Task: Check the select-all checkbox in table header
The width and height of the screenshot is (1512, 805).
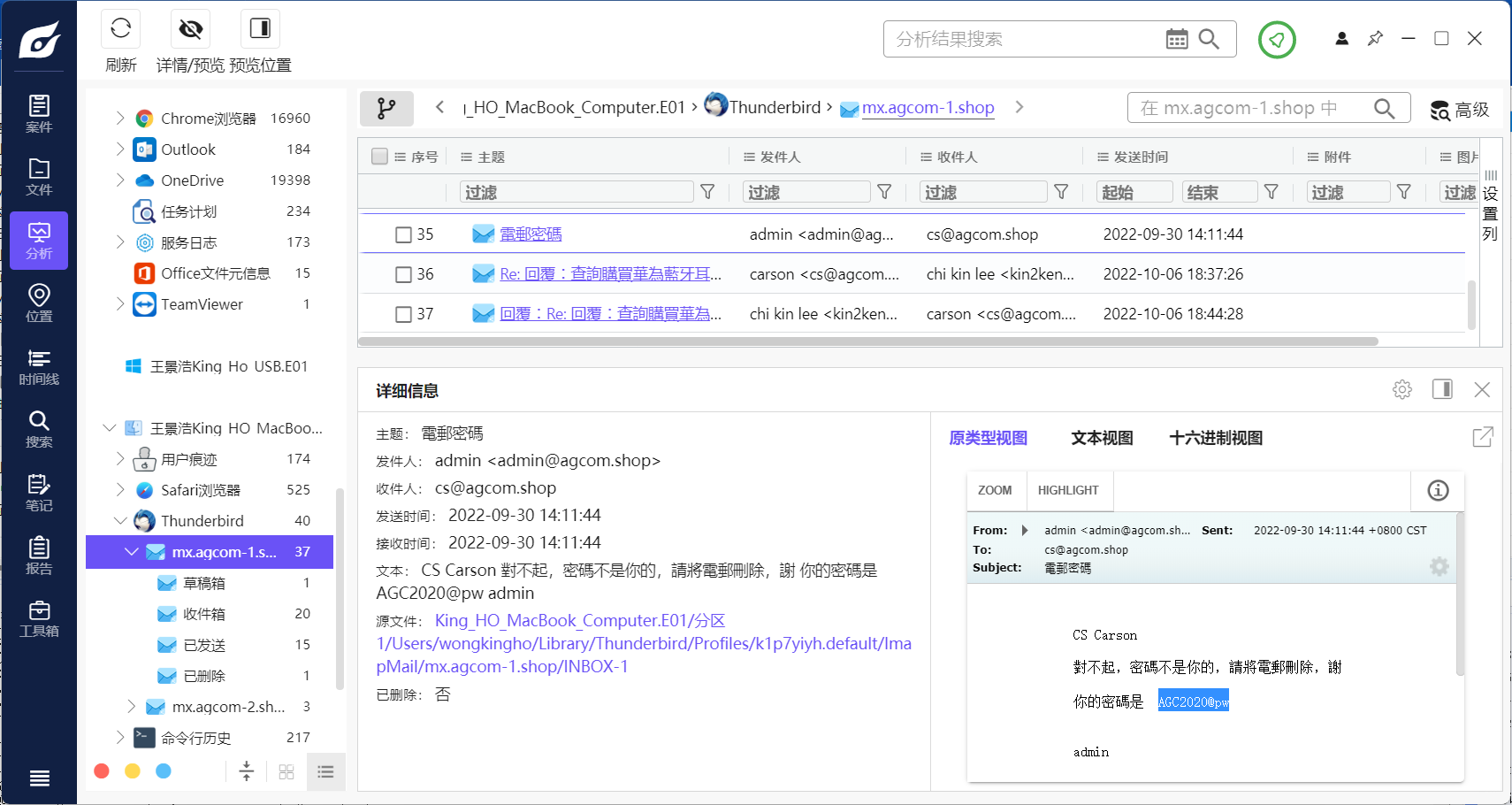Action: (380, 157)
